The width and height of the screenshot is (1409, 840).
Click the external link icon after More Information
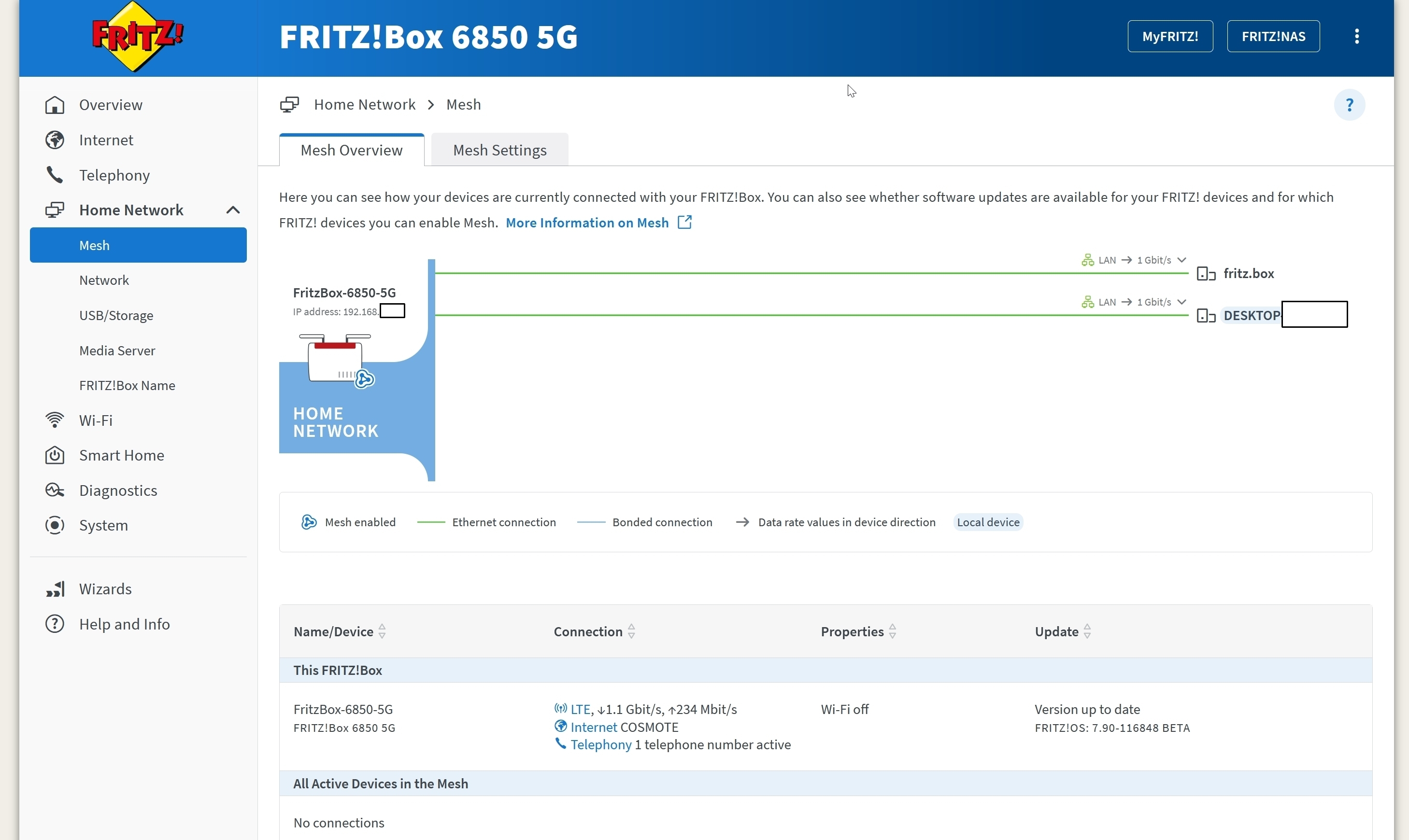click(684, 222)
